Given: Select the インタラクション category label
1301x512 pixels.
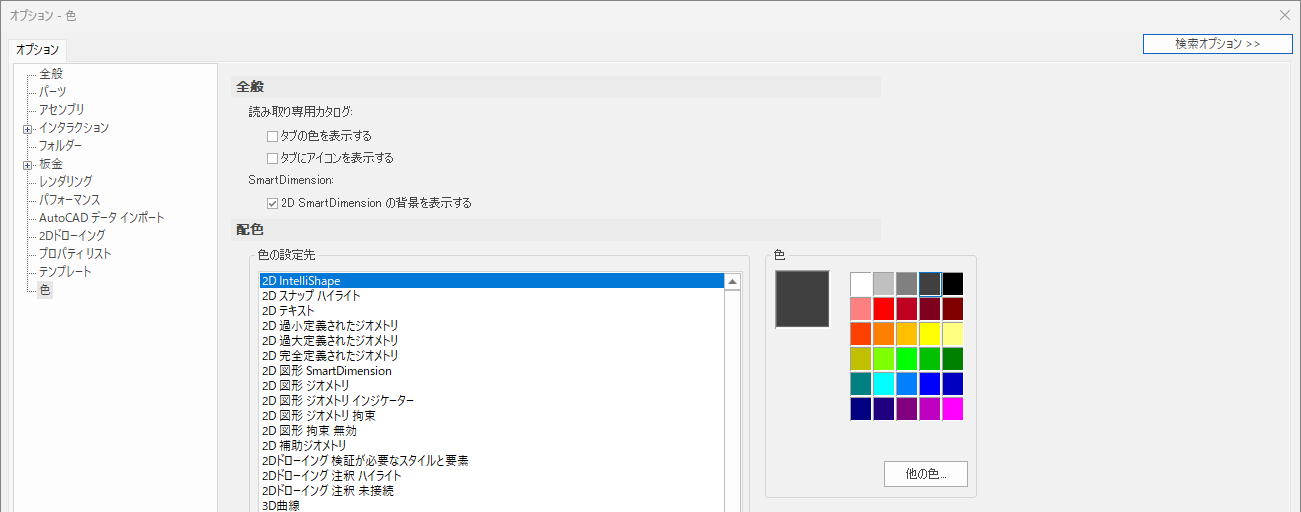Looking at the screenshot, I should pos(74,128).
